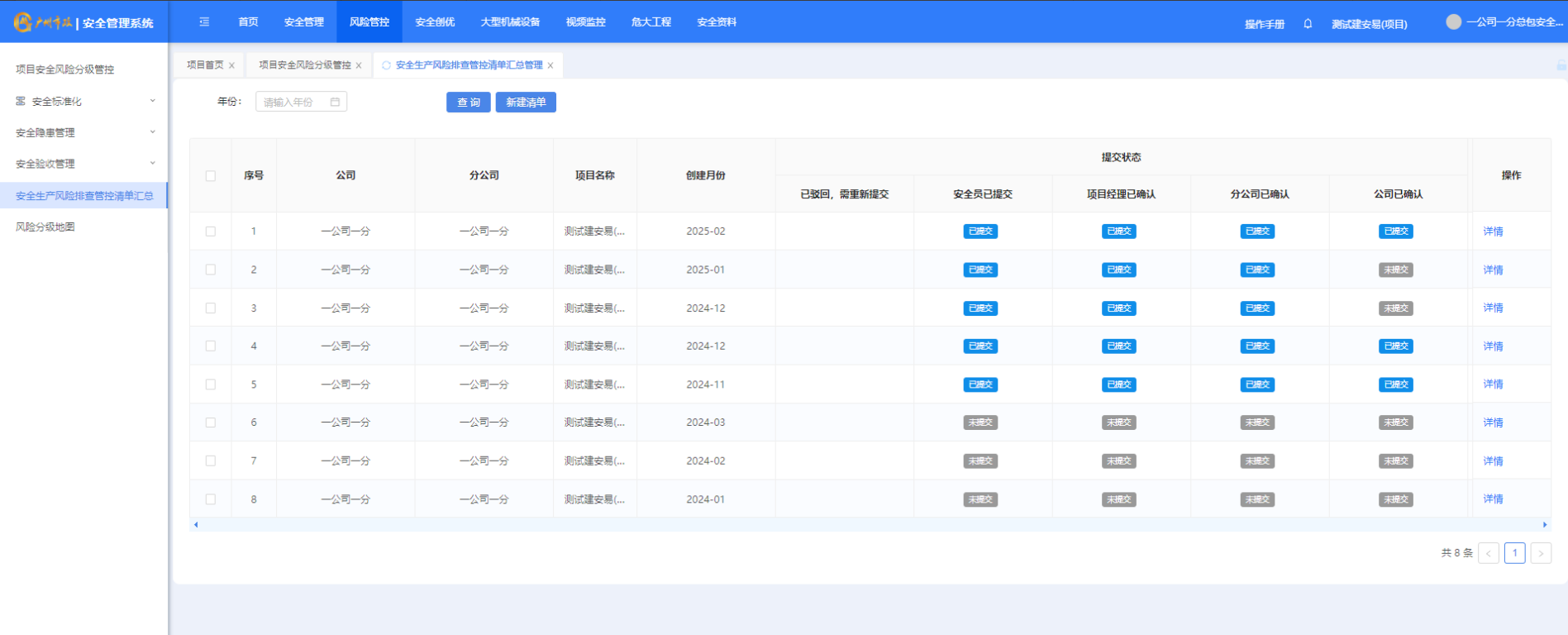Collapse the sidebar with the menu fold icon
Viewport: 1568px width, 635px height.
coord(204,22)
